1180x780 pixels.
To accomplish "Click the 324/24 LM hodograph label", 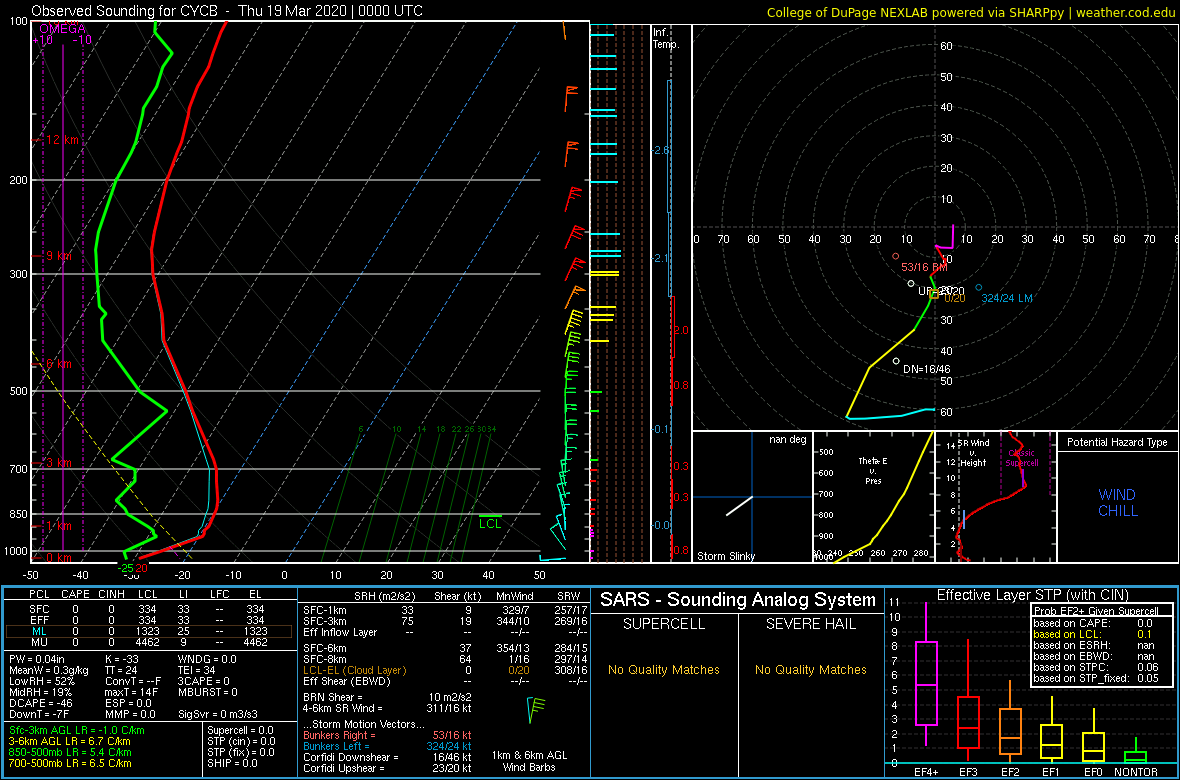I will click(1006, 298).
